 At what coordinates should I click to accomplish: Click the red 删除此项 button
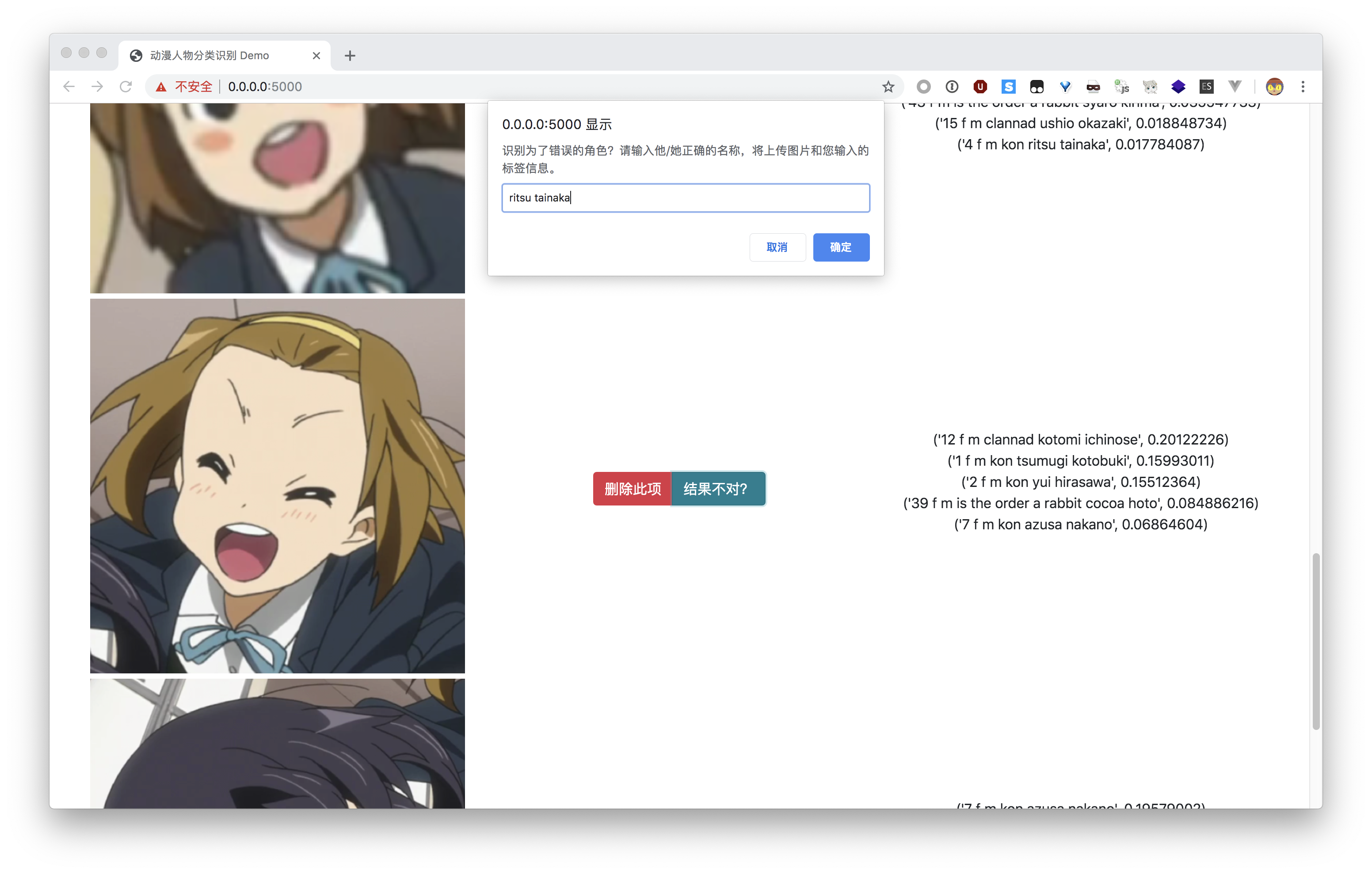coord(633,489)
